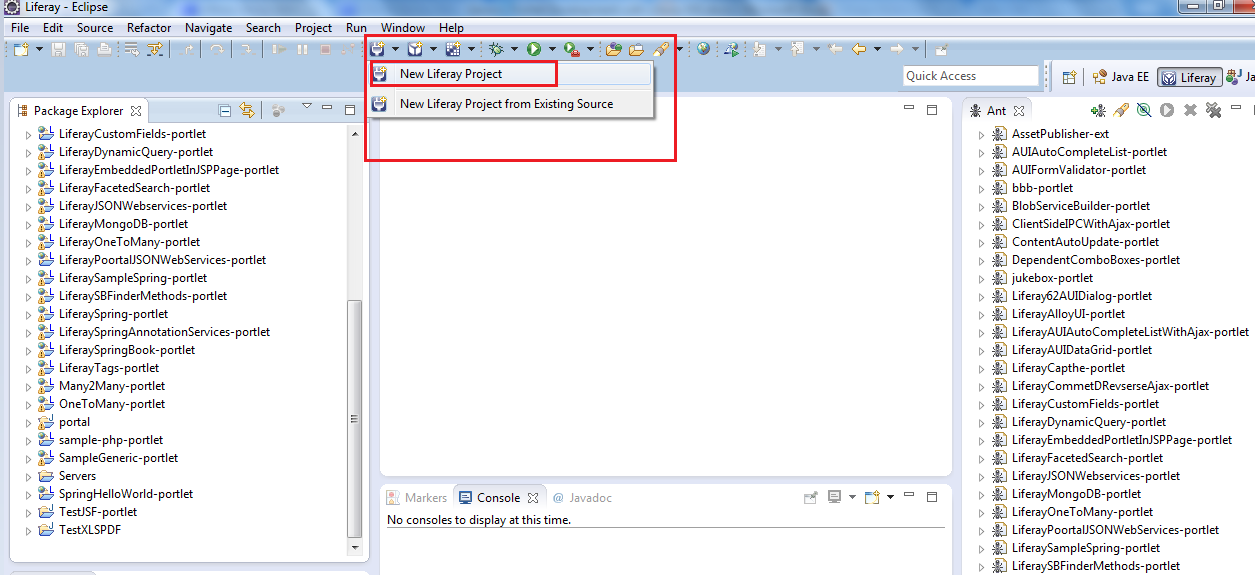Click the Run Target icon in the Ant view
Viewport: 1255px width, 575px height.
click(x=1167, y=111)
